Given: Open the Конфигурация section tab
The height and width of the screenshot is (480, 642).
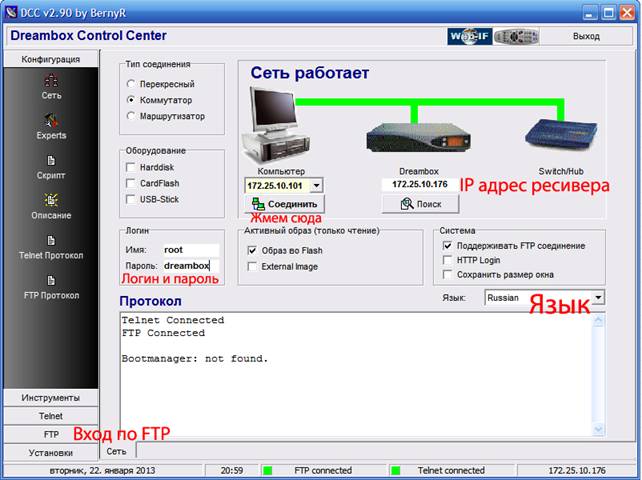Looking at the screenshot, I should (x=51, y=59).
